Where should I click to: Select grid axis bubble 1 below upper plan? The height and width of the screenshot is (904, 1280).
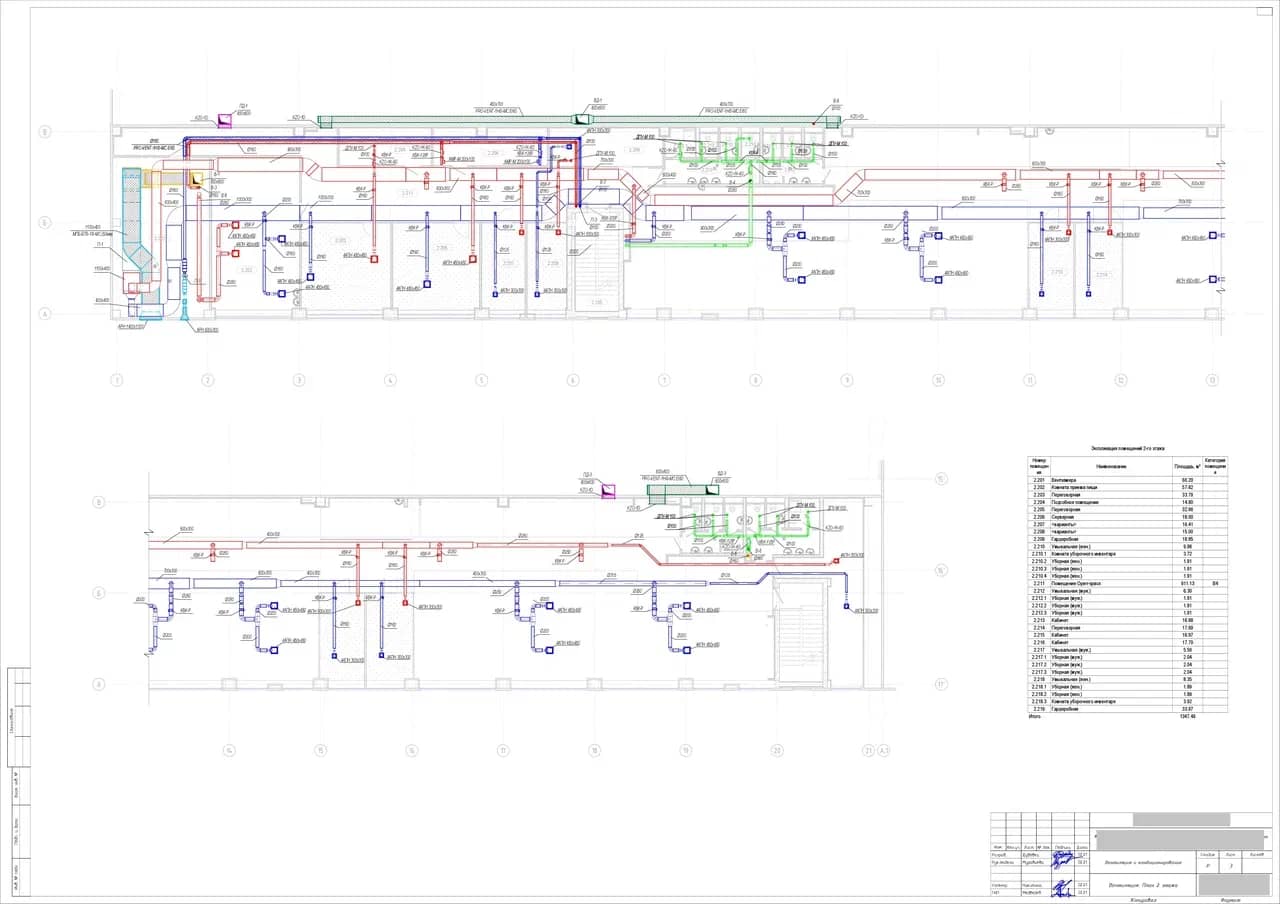pyautogui.click(x=116, y=380)
